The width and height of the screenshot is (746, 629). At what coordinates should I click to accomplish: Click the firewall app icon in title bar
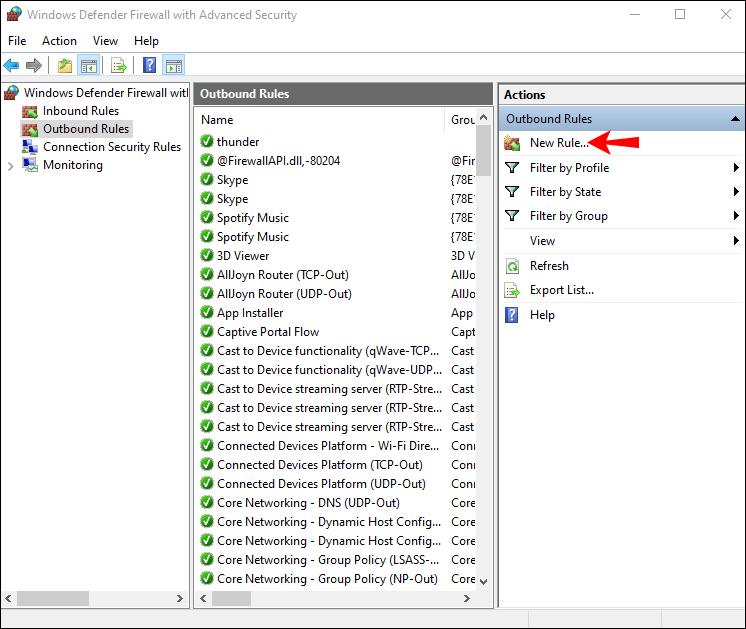click(14, 14)
